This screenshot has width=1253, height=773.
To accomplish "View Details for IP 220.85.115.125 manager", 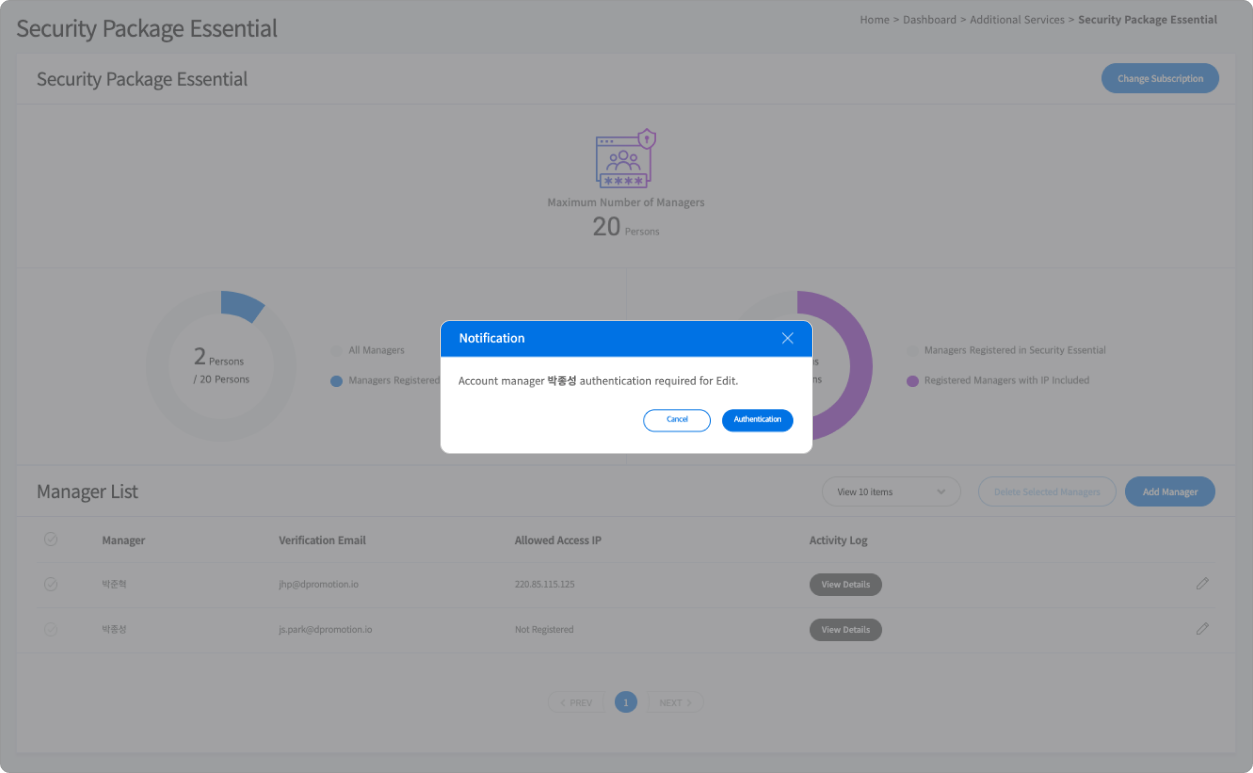I will (x=845, y=584).
